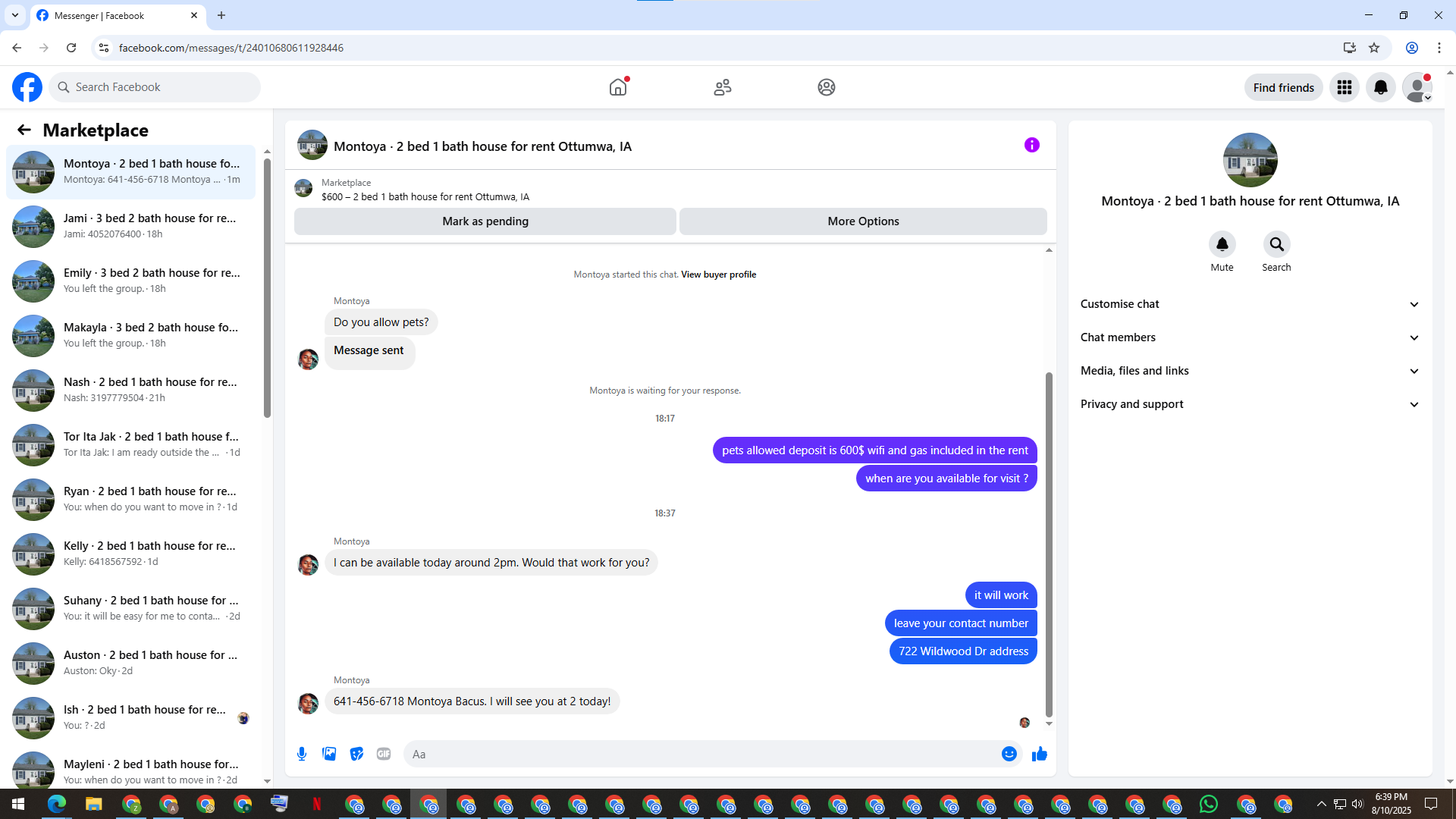
Task: Open the sticker picker icon
Action: 356,754
